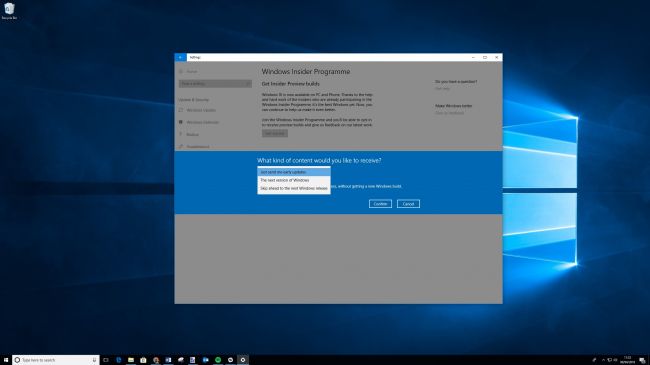The height and width of the screenshot is (365, 650).
Task: Launch Microsoft Edge from taskbar
Action: tap(119, 360)
